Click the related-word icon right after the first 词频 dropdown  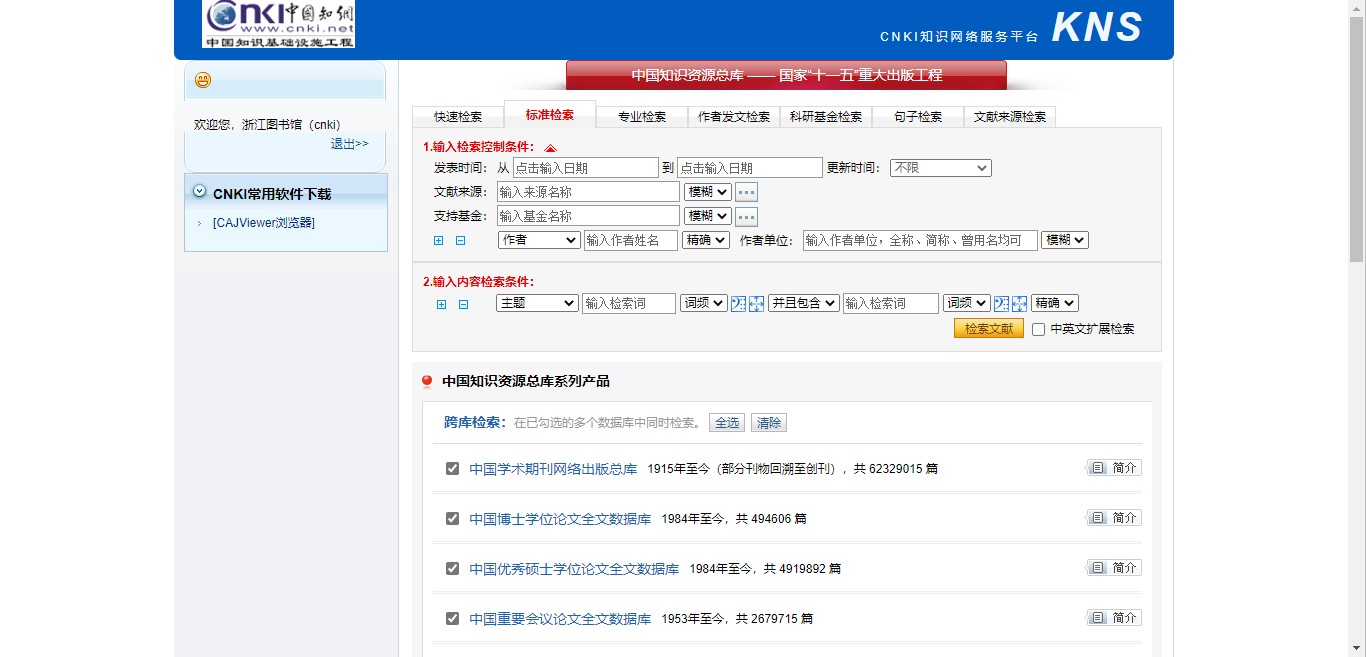click(x=738, y=304)
